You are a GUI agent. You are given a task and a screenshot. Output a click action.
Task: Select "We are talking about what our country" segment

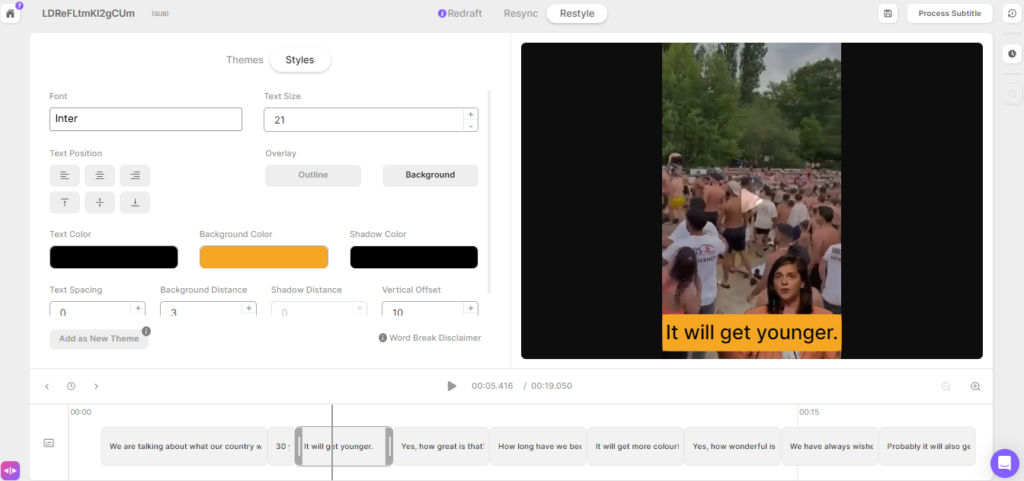tap(184, 446)
